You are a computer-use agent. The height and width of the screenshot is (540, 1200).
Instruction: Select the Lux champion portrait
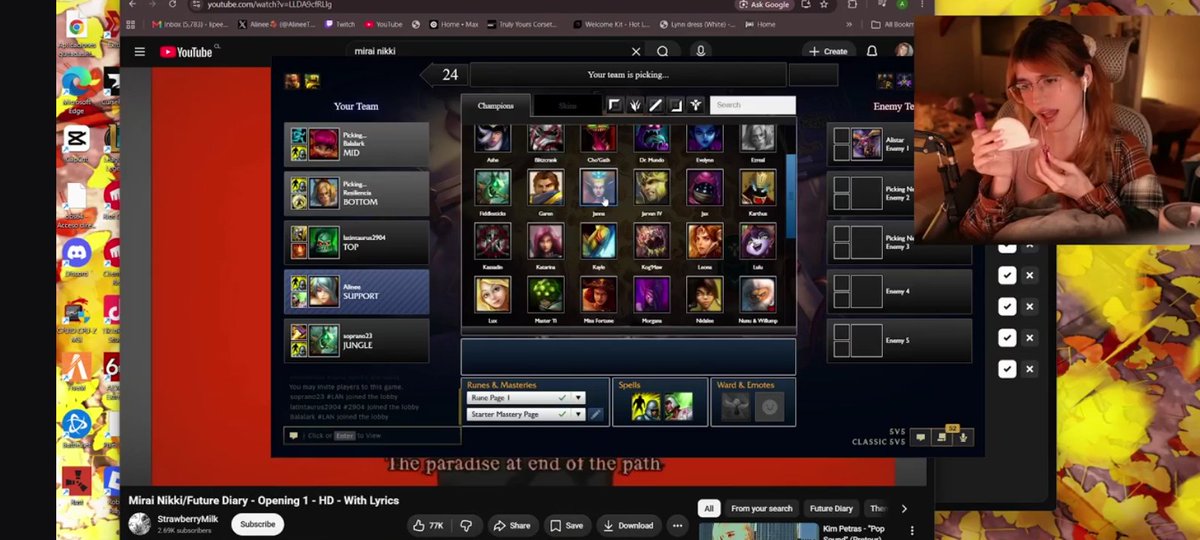coord(492,295)
